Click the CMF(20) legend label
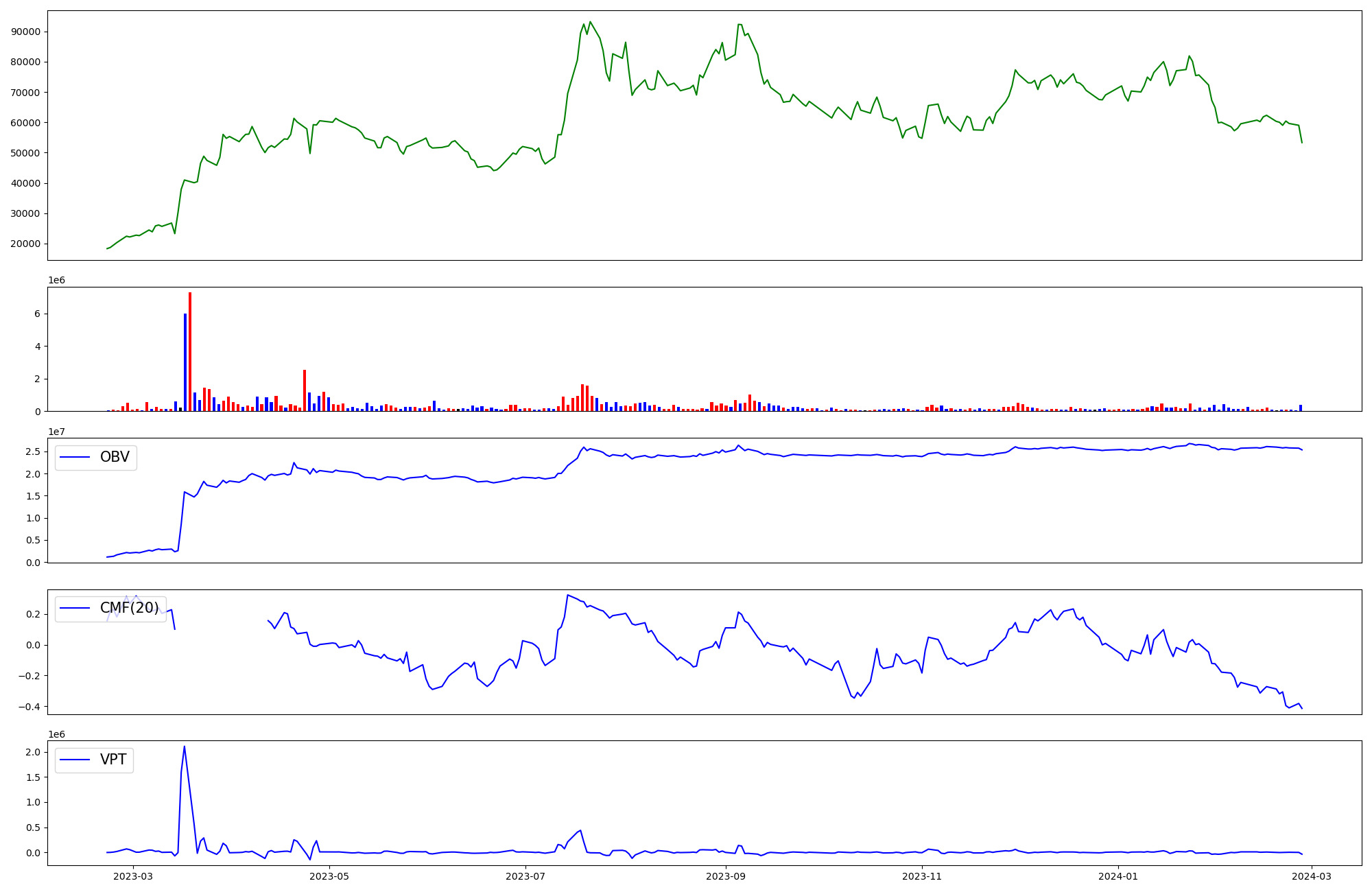The height and width of the screenshot is (892, 1372). (129, 609)
